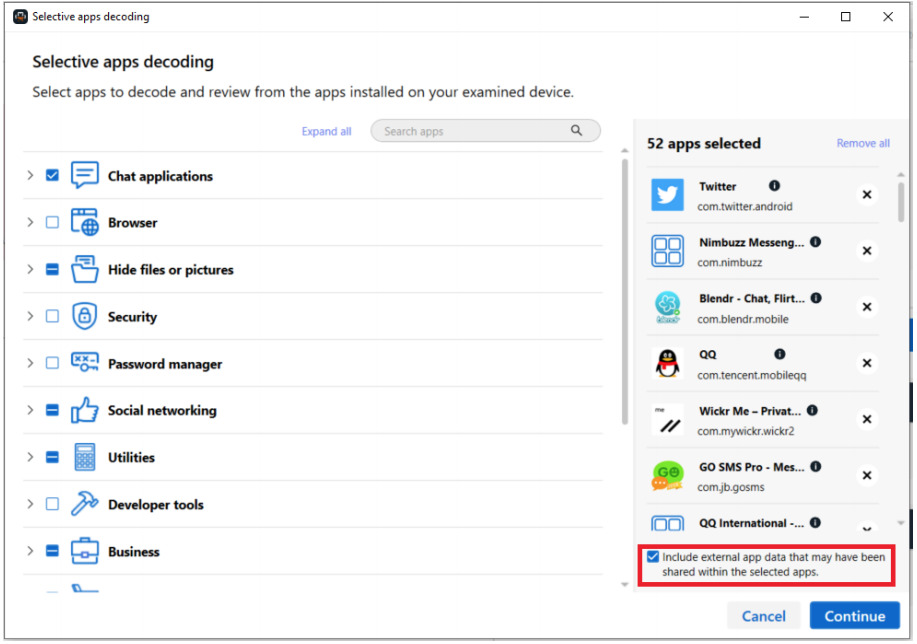The image size is (917, 644).
Task: Open the info icon next to GO SMS Pro
Action: tap(816, 467)
